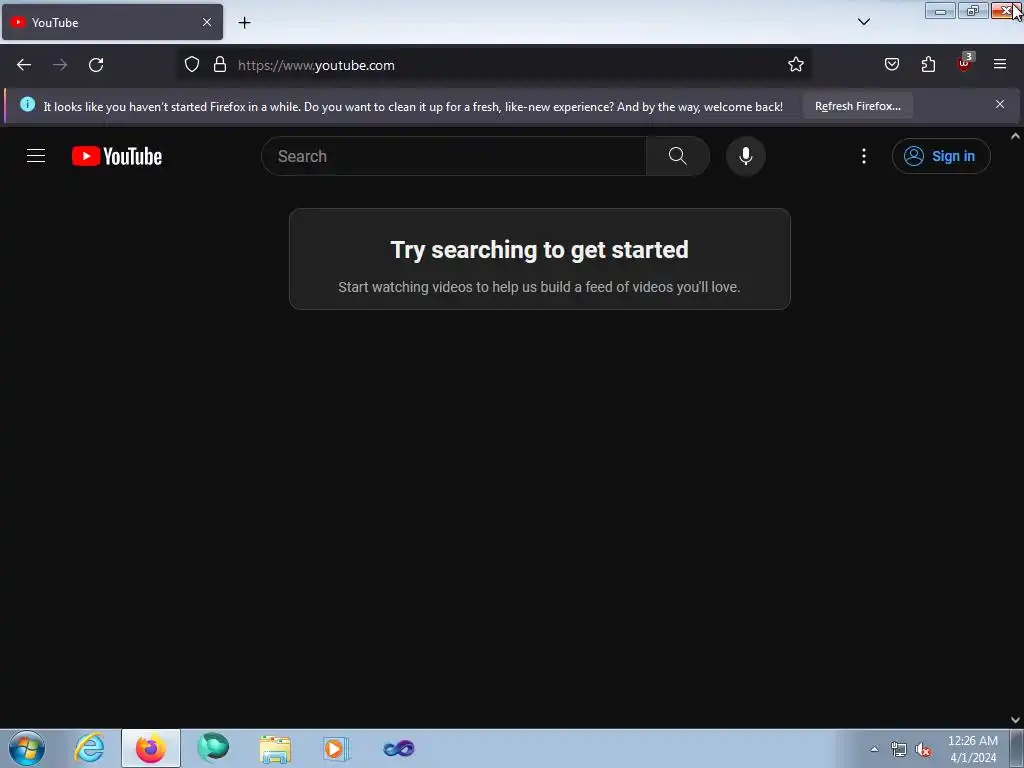Open the green globe taskbar application

click(213, 748)
